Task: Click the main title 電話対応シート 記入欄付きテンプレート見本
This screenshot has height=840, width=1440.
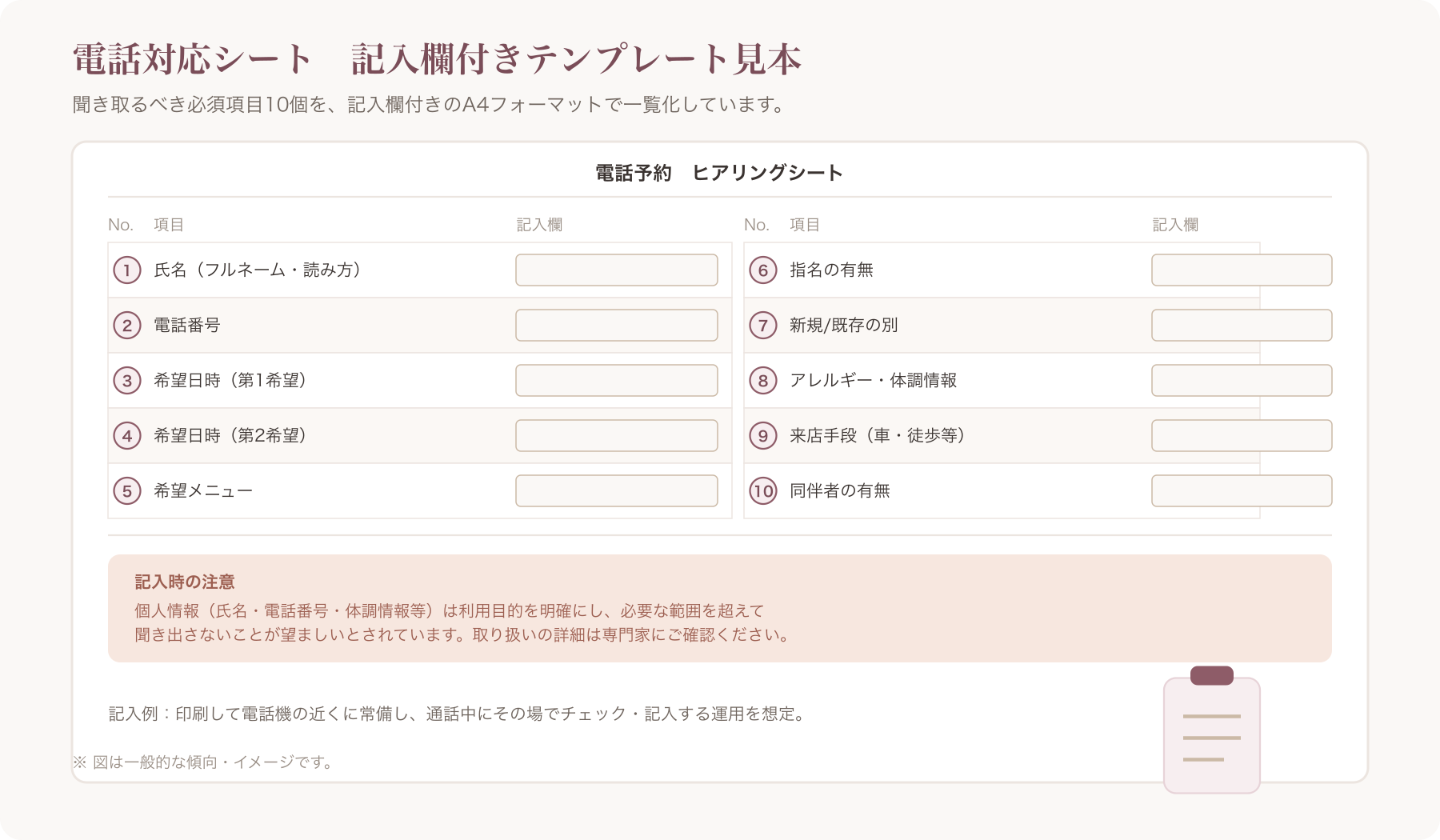Action: 437,60
